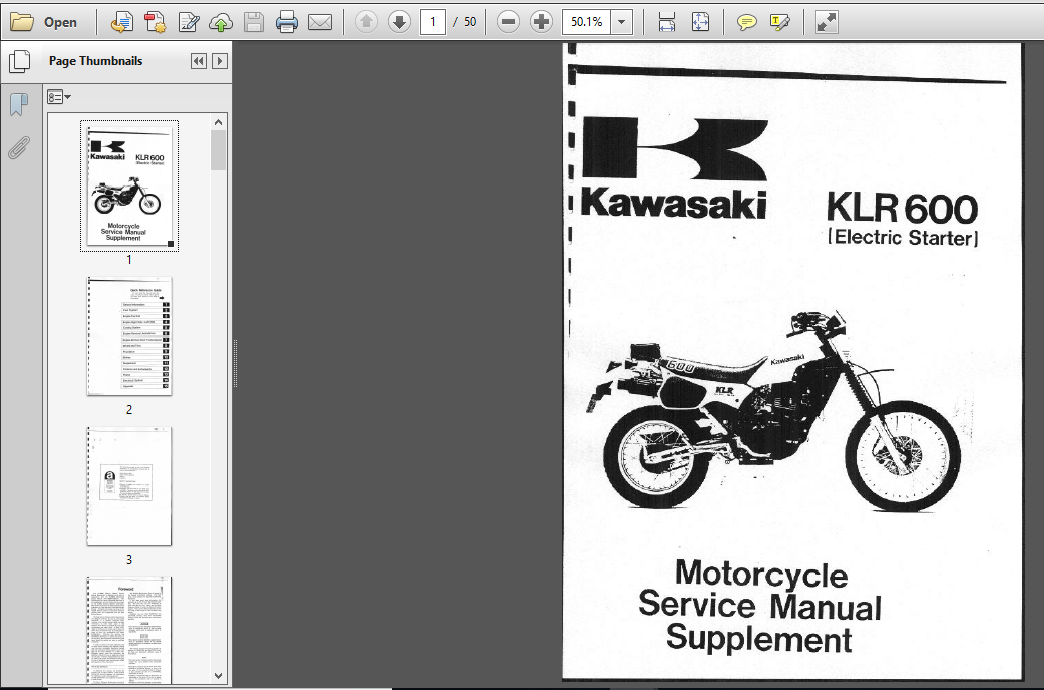Image resolution: width=1044 pixels, height=690 pixels.
Task: Expand the thumbnails pane right arrow
Action: [220, 61]
